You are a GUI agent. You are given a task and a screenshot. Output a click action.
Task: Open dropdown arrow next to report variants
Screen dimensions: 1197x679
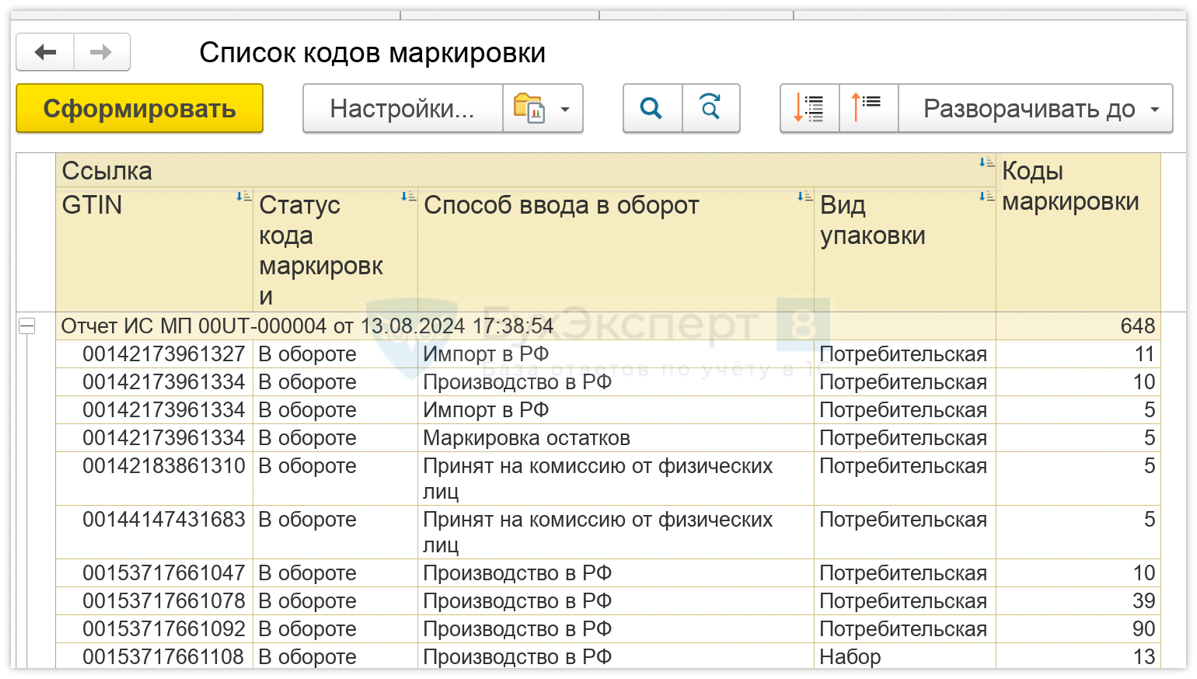pyautogui.click(x=565, y=109)
